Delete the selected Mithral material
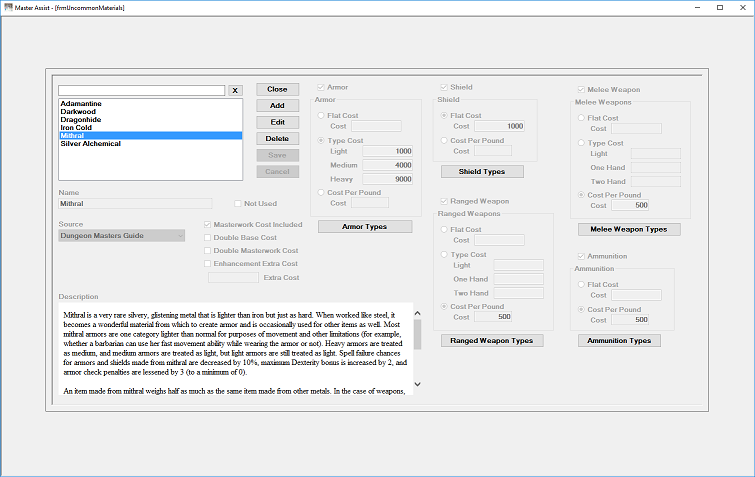Image resolution: width=755 pixels, height=477 pixels. (277, 139)
